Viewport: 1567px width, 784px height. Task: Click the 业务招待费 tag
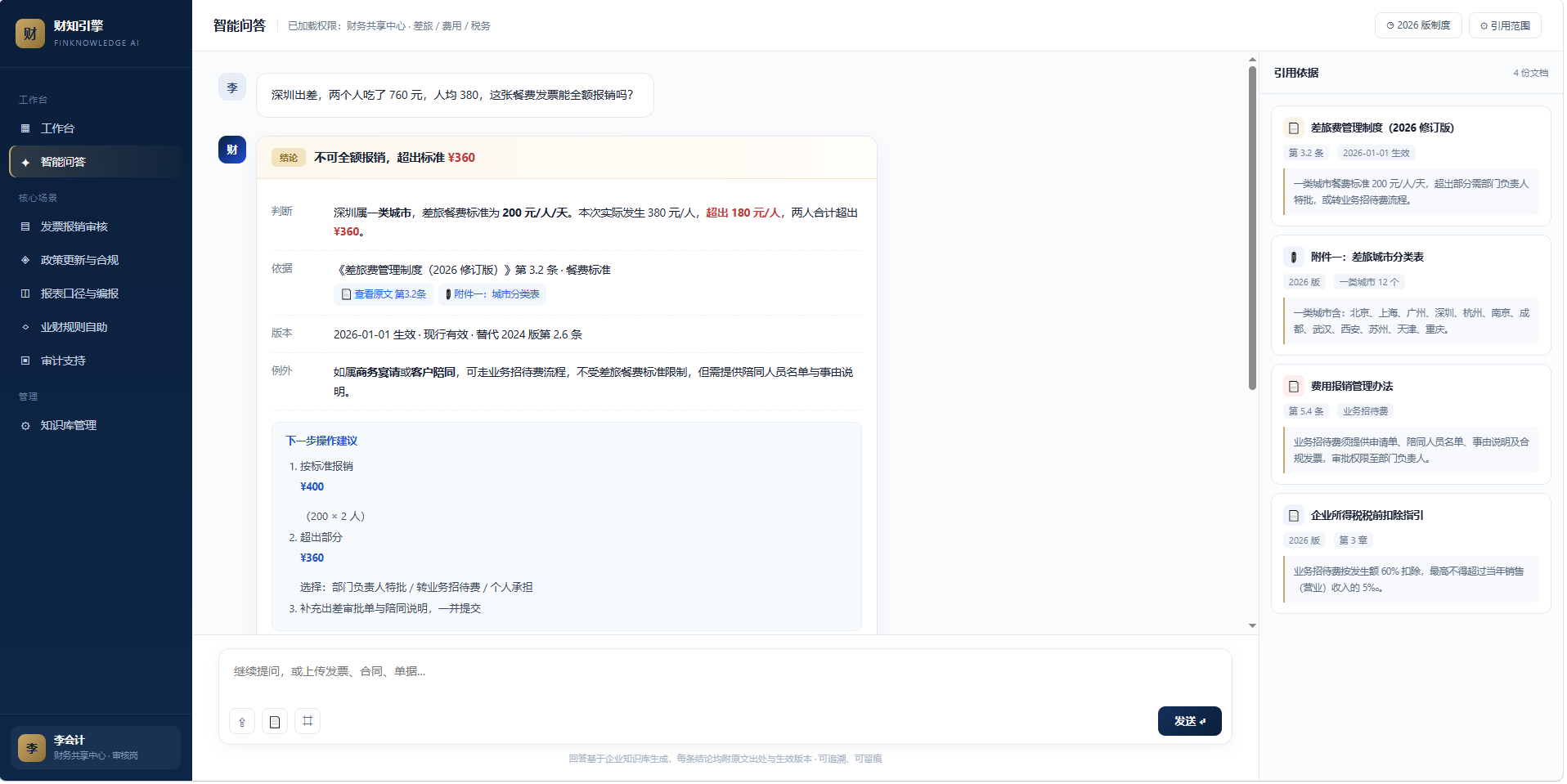(x=1365, y=411)
